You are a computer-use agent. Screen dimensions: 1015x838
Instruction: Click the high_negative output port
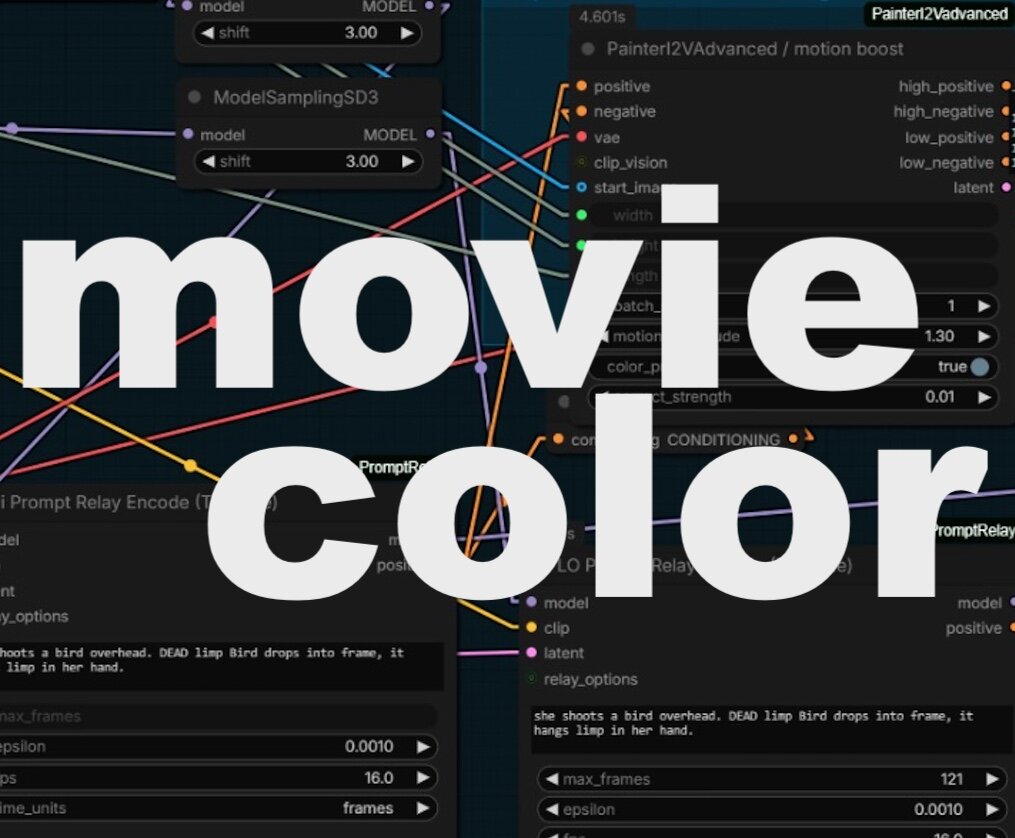[x=1006, y=111]
